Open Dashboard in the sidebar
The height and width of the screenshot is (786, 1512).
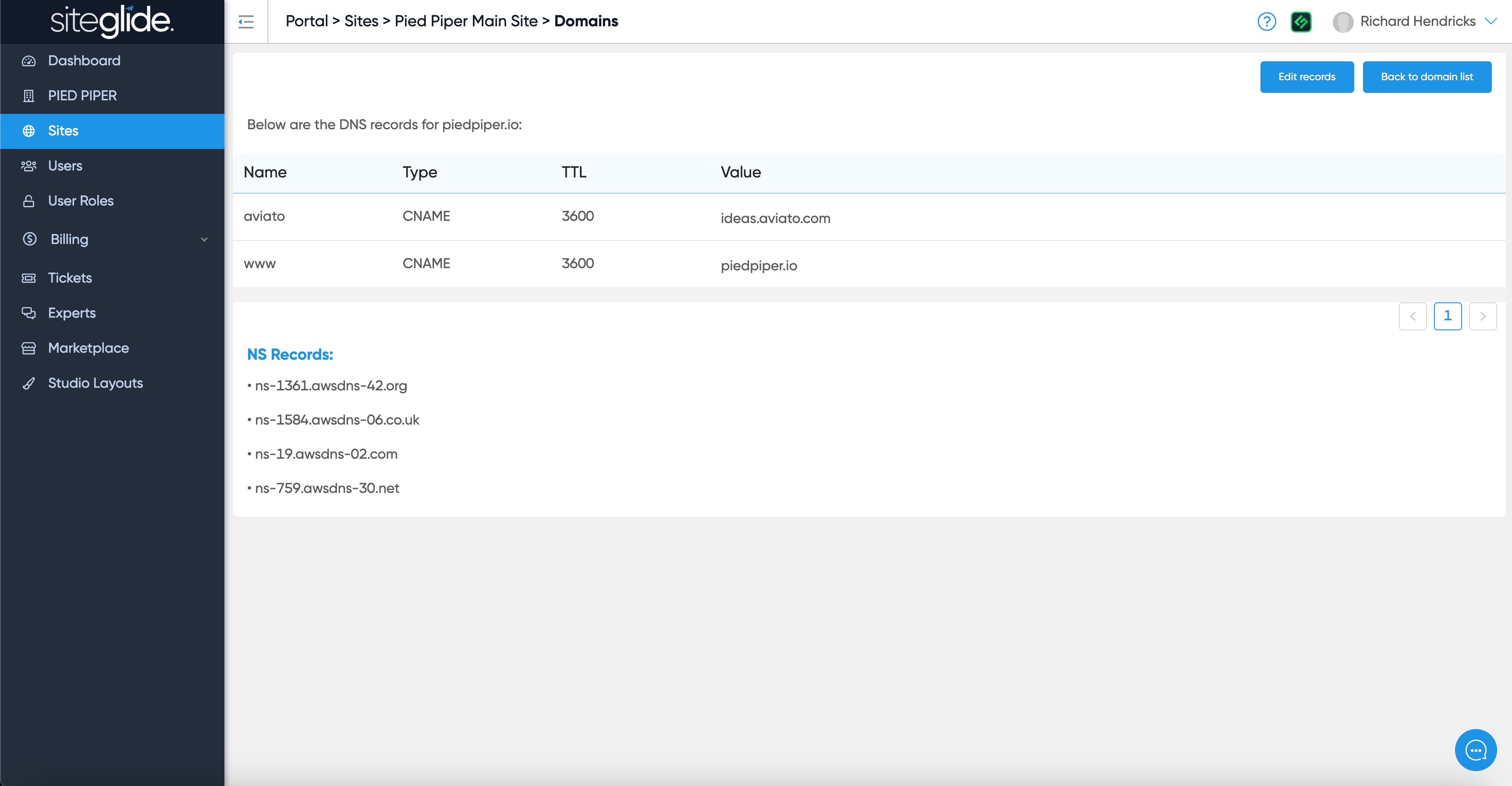point(112,61)
